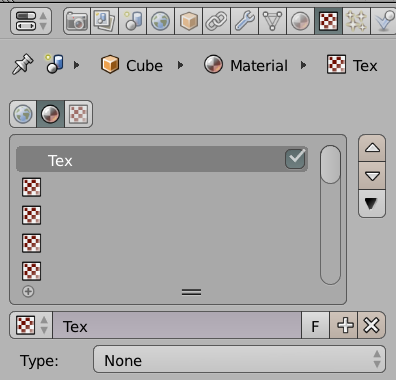Open the editor type selector button
396x380 pixels.
pyautogui.click(x=31, y=21)
